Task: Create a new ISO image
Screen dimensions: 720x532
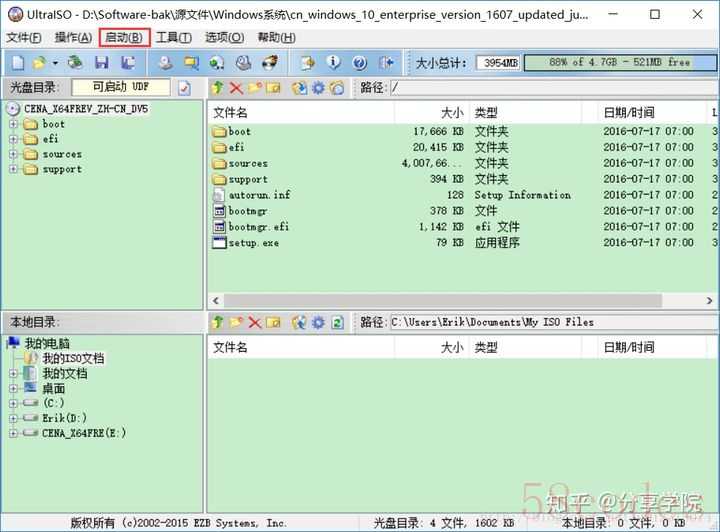Action: [17, 63]
